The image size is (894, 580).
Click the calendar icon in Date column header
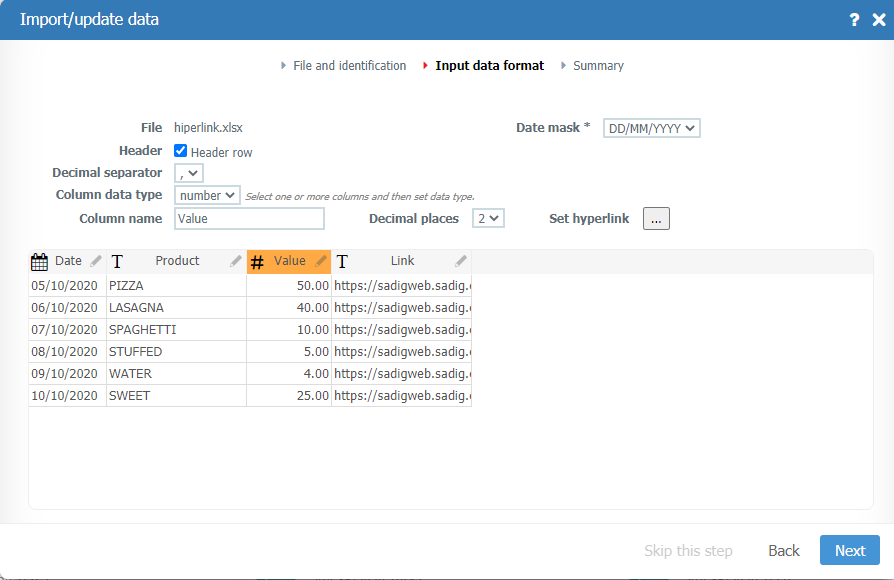tap(40, 262)
